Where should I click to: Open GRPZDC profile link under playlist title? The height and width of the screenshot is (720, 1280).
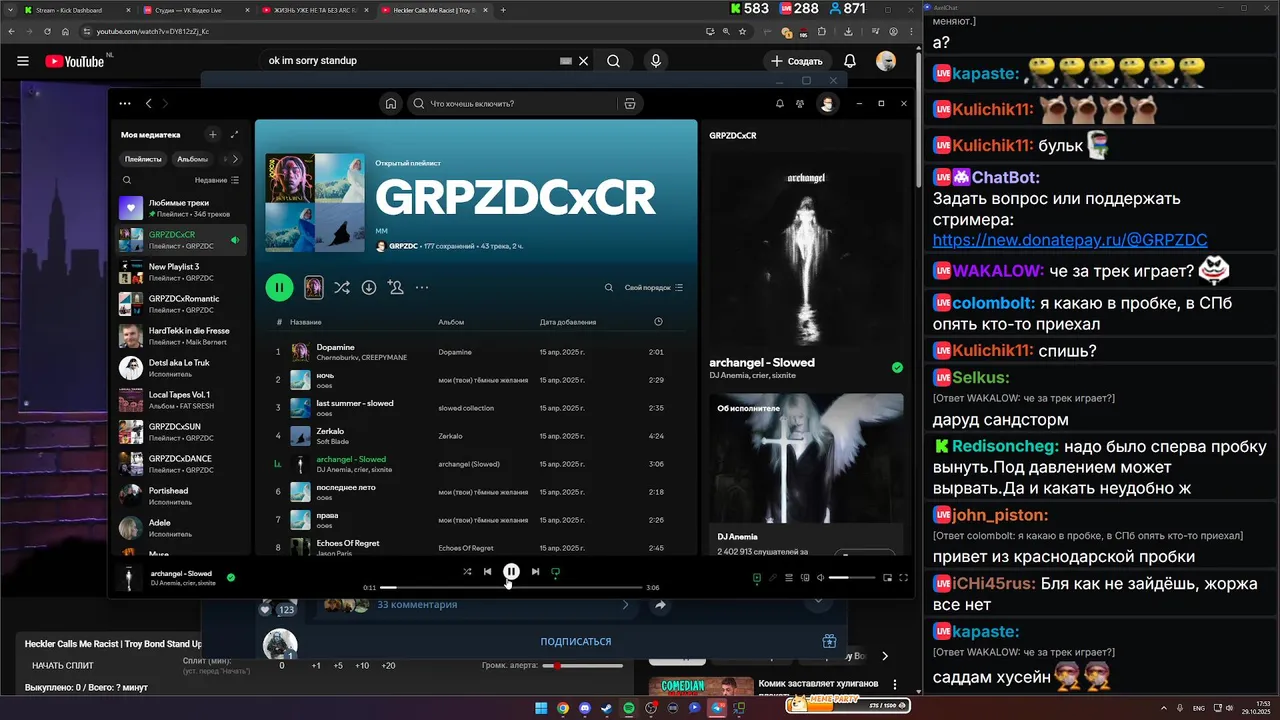(403, 246)
